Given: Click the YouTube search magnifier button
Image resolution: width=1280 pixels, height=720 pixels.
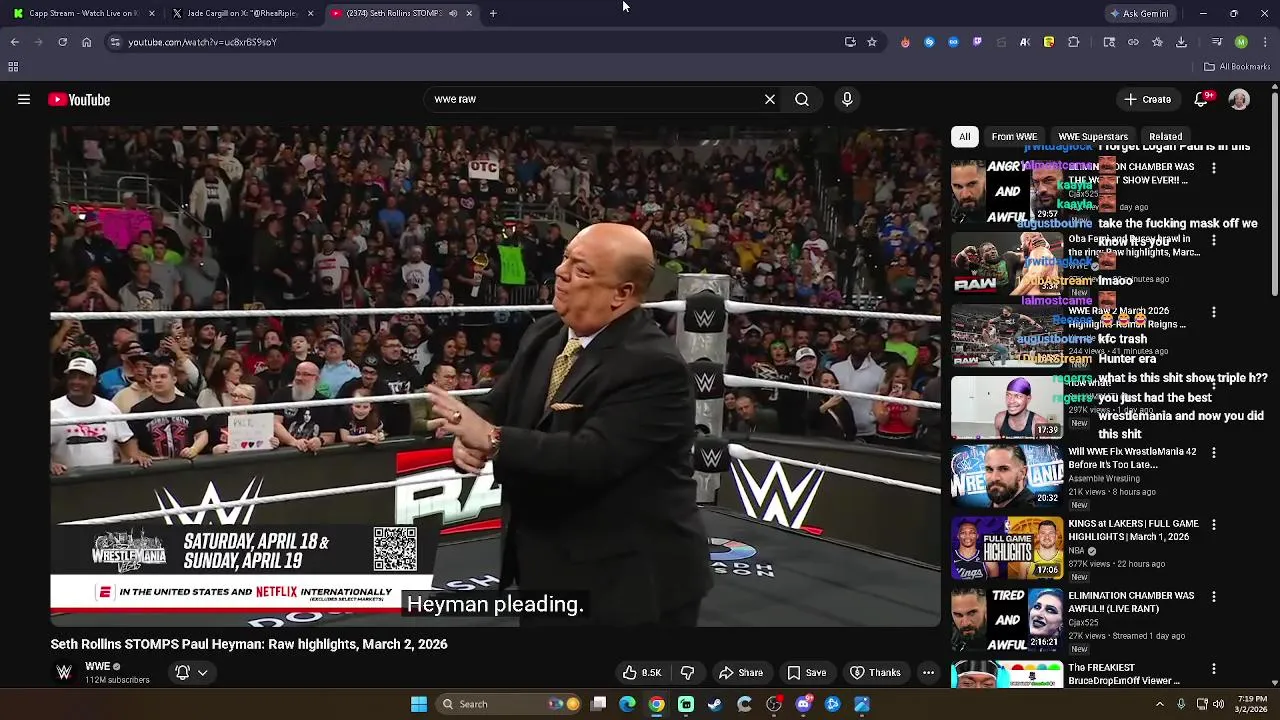Looking at the screenshot, I should coord(802,99).
